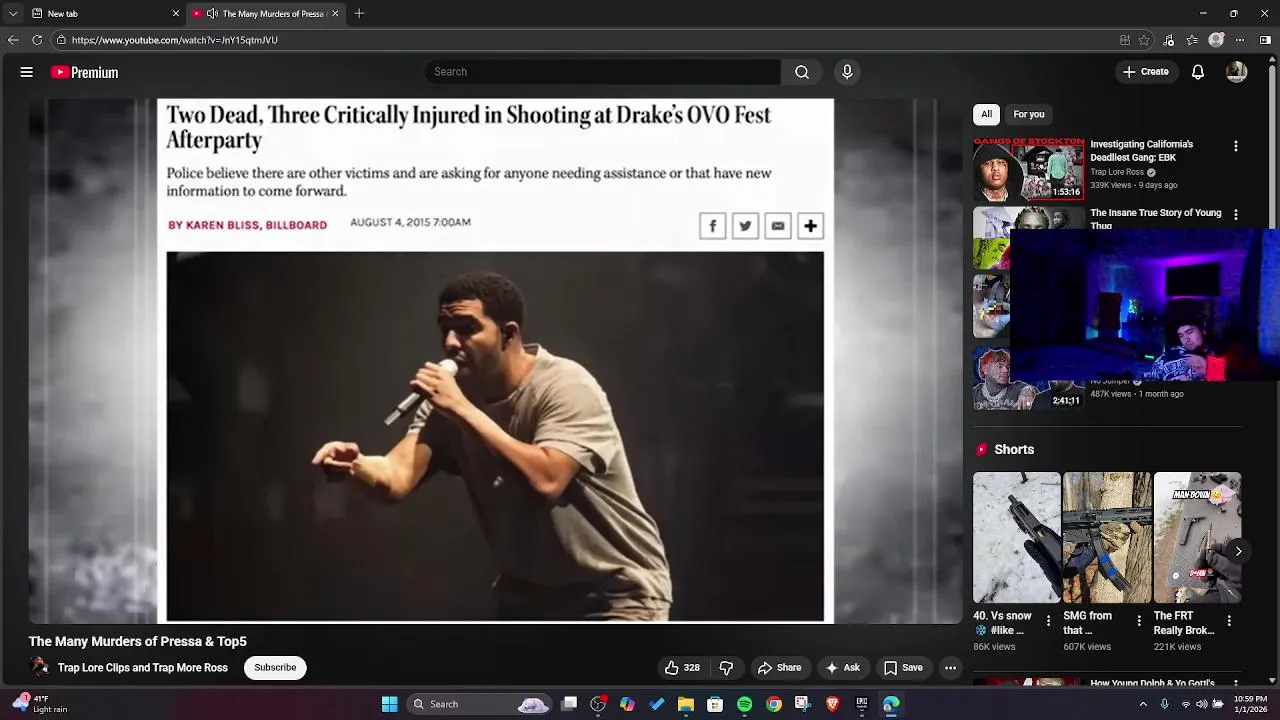Open YouTube notifications bell
Viewport: 1280px width, 720px height.
coord(1198,72)
